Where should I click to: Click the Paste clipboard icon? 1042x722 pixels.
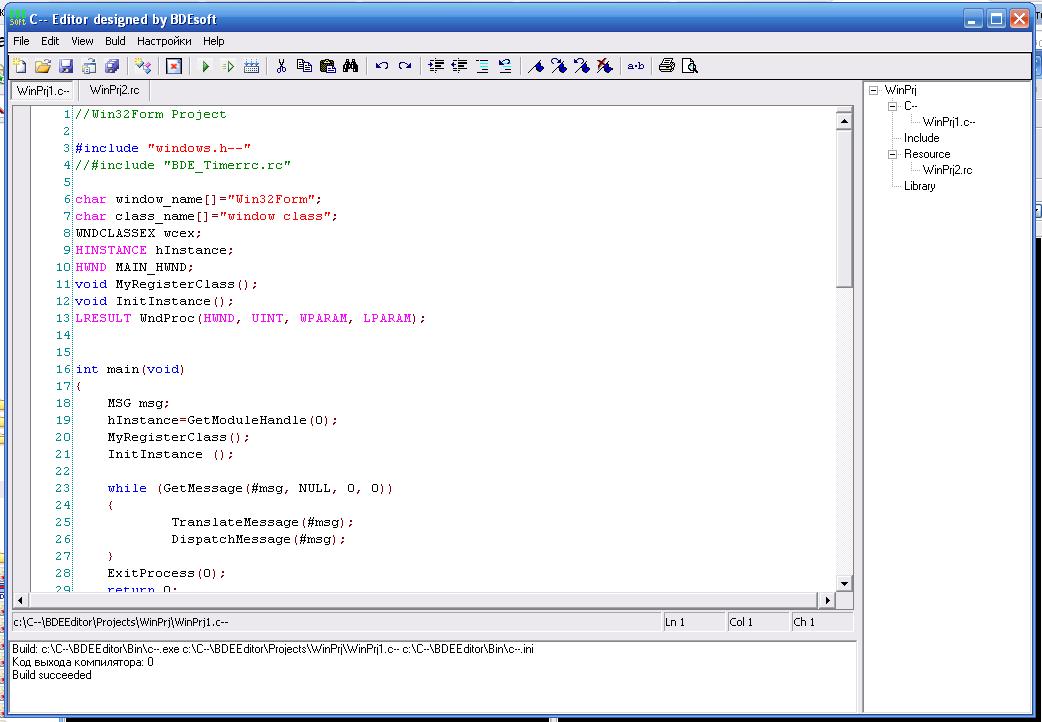(328, 66)
